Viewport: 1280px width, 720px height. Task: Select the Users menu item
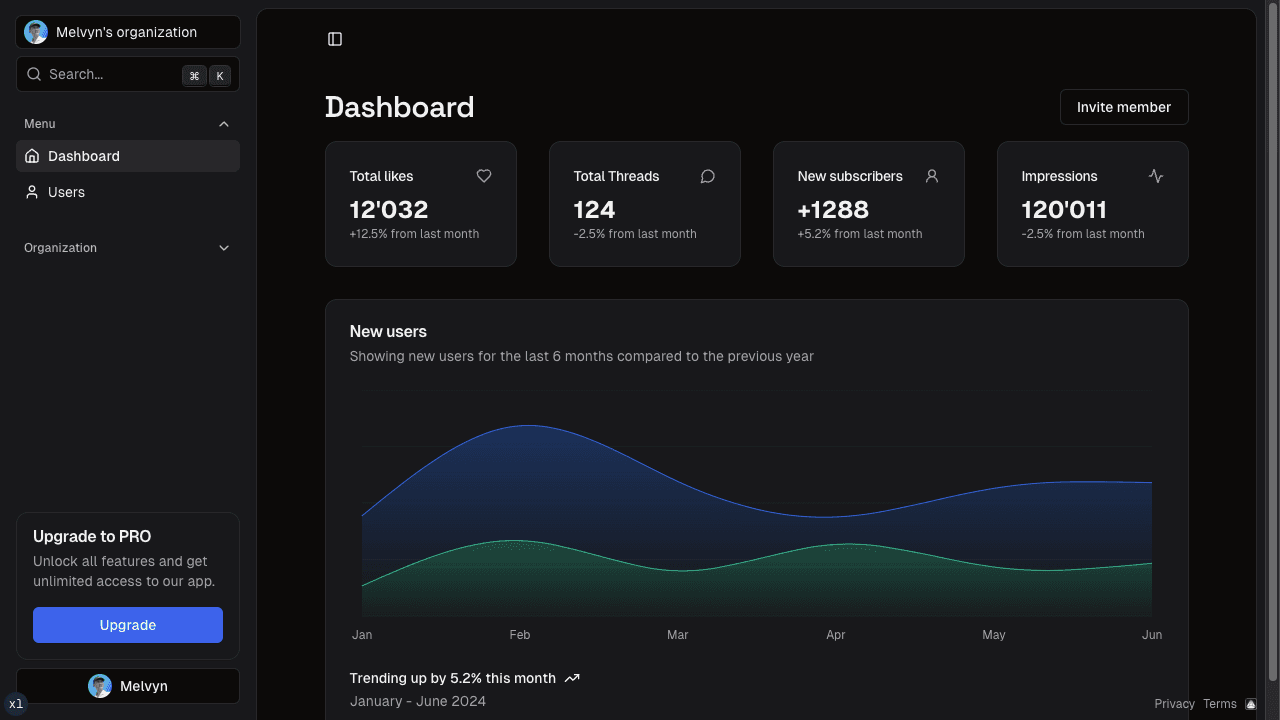click(66, 192)
